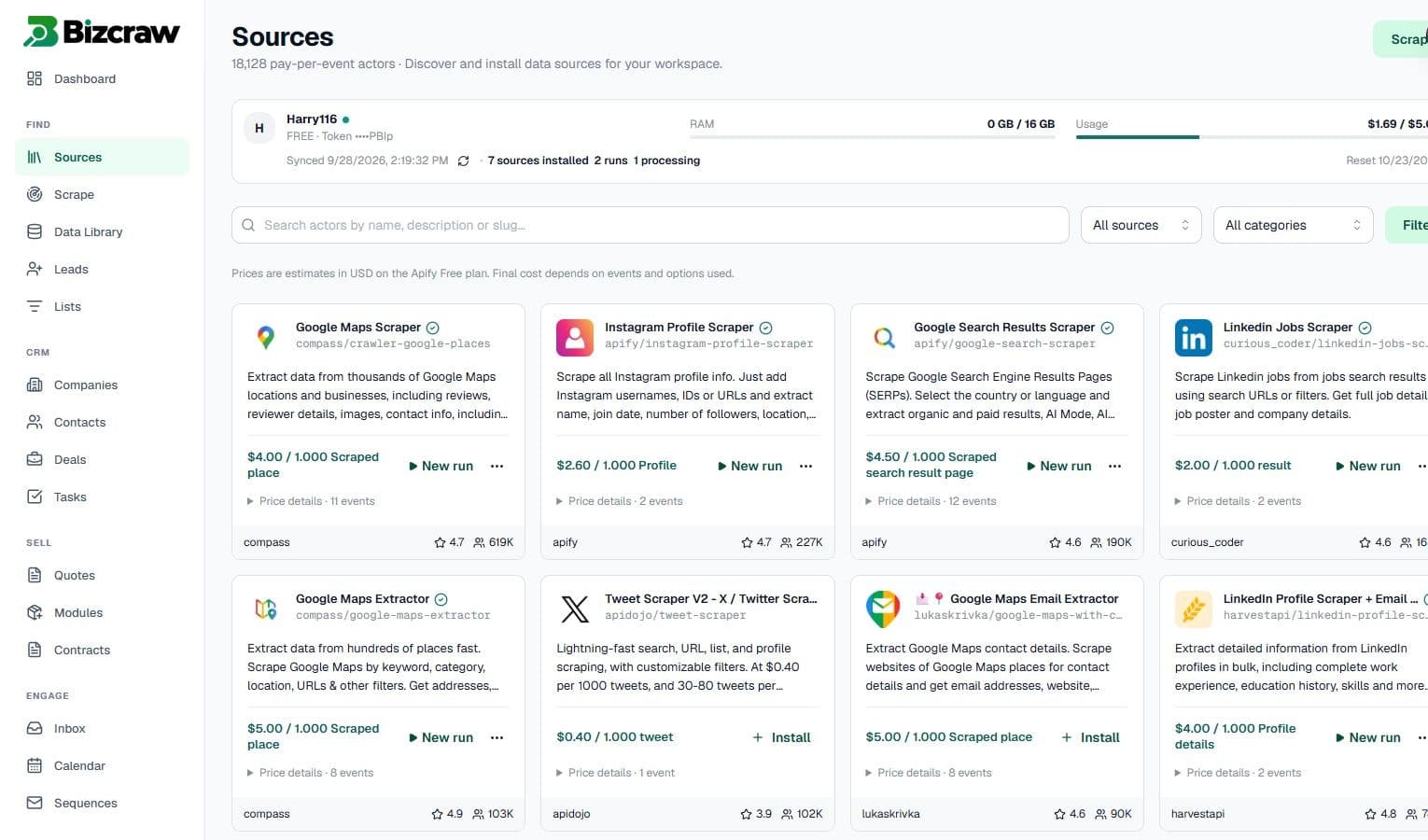Image resolution: width=1428 pixels, height=840 pixels.
Task: Start New run for Instagram Profile Scraper
Action: (749, 466)
